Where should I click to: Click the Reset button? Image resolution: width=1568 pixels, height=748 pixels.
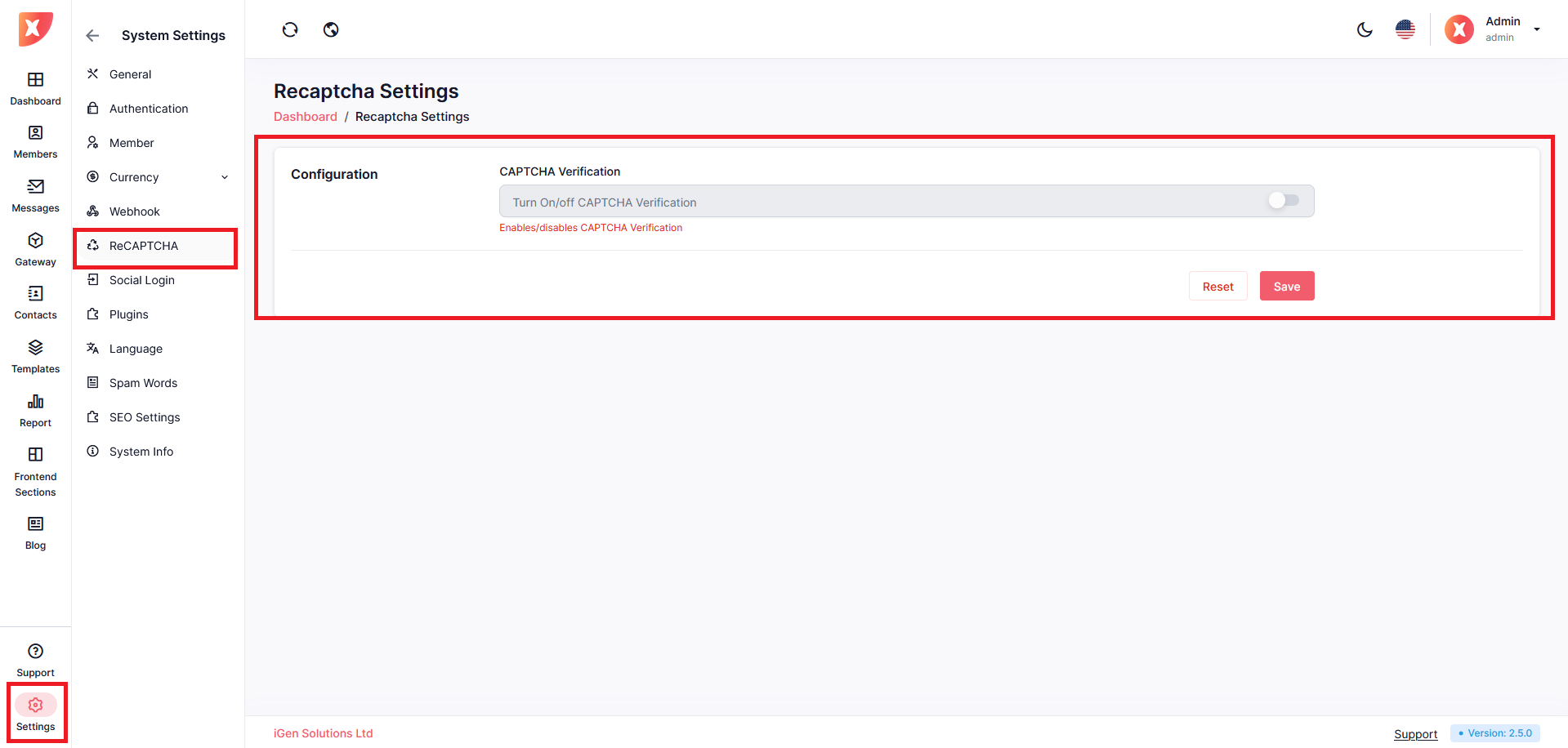point(1217,287)
